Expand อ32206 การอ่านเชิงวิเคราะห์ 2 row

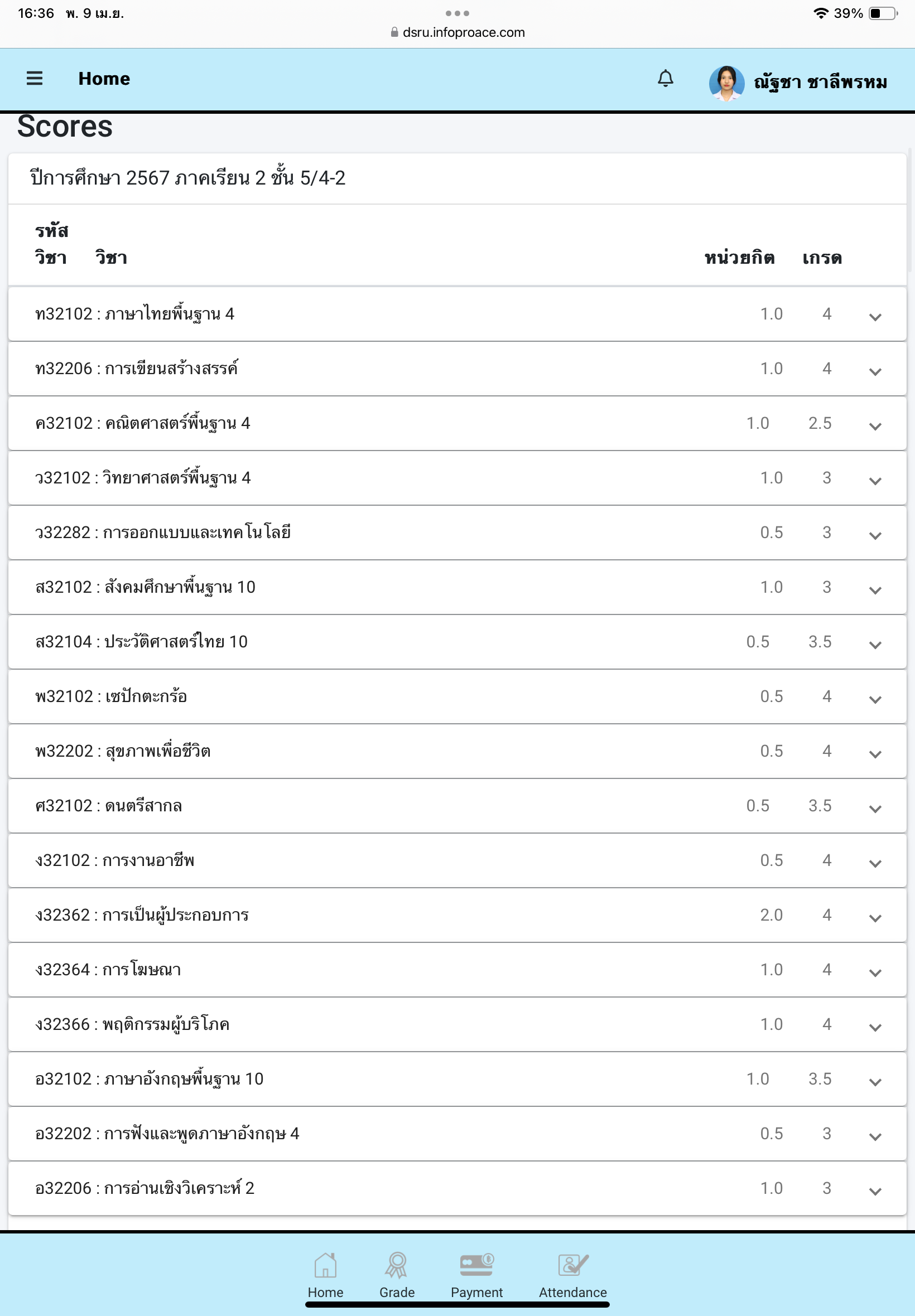(x=875, y=1191)
